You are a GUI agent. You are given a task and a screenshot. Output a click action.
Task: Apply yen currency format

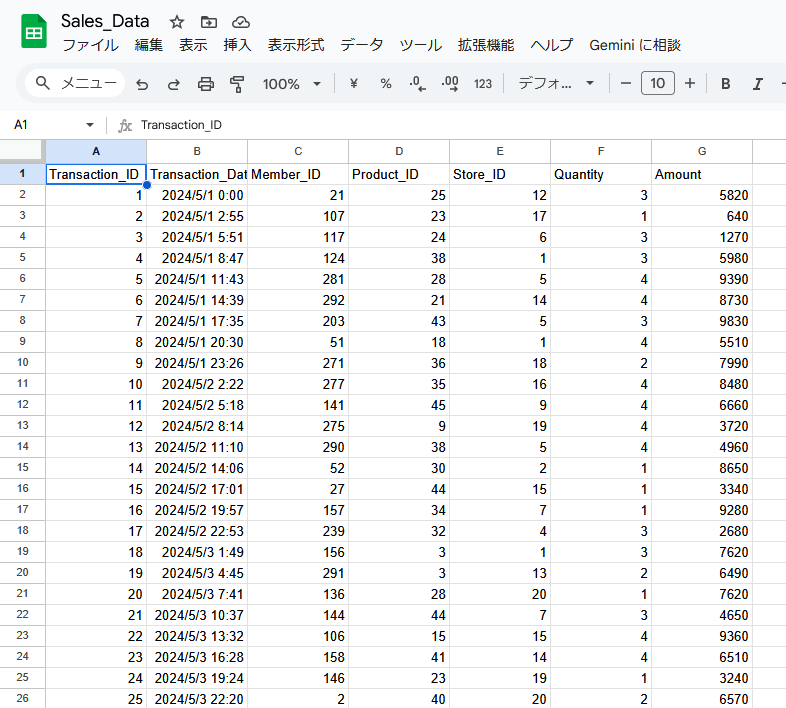[x=354, y=84]
